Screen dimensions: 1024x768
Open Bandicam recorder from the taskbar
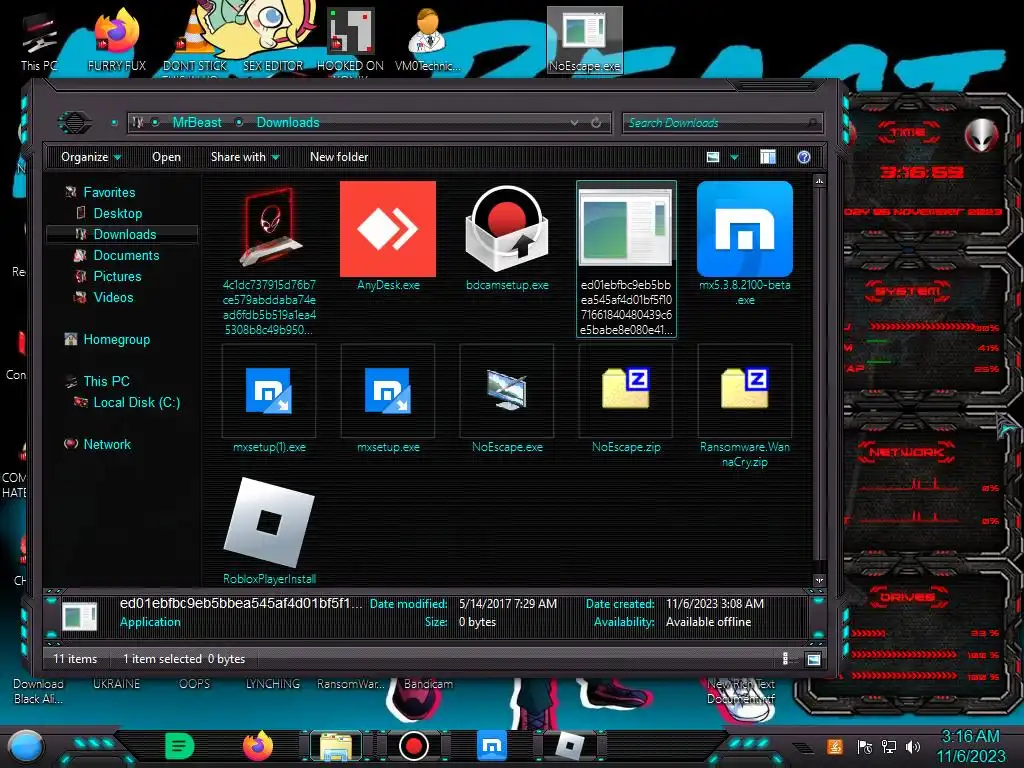pos(413,746)
